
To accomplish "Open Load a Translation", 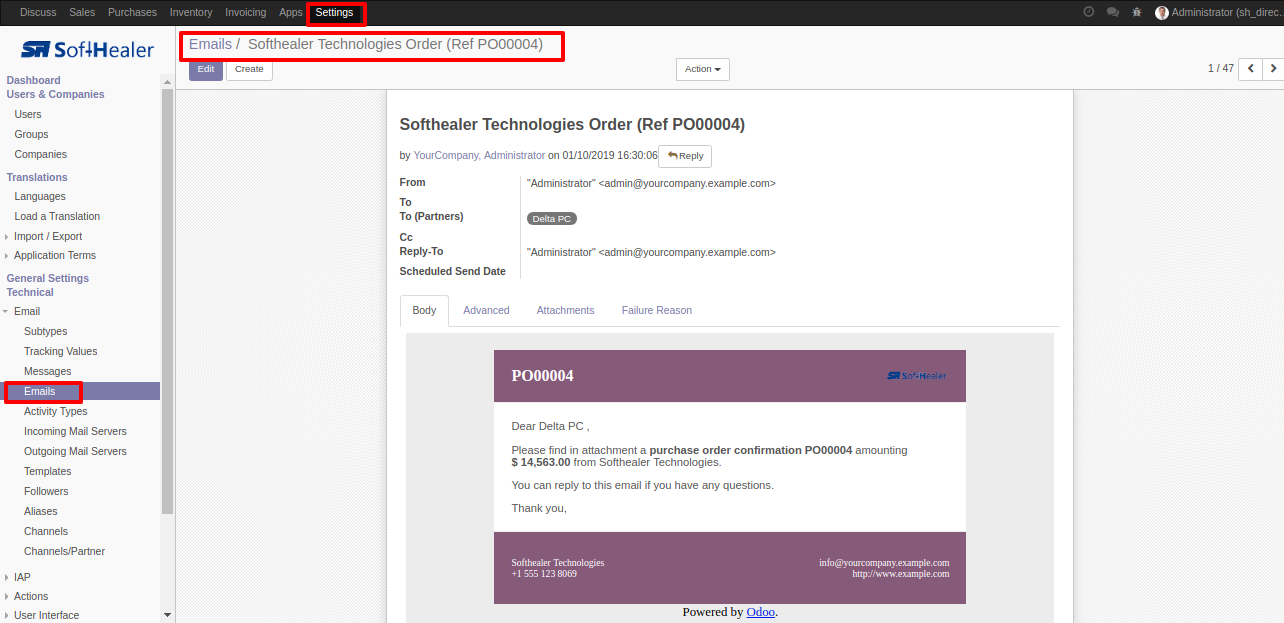I will (57, 216).
